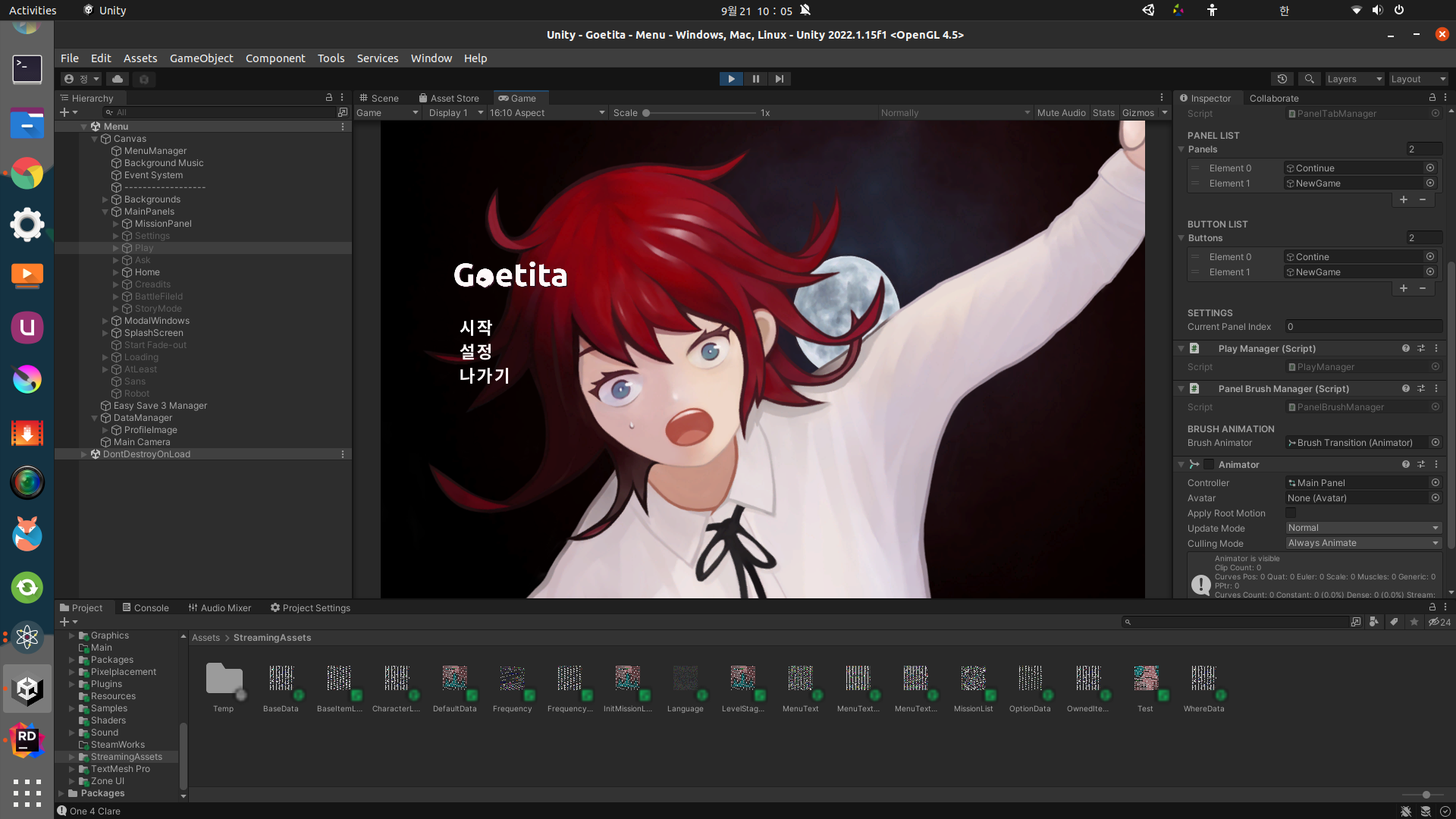Open the Component menu
The height and width of the screenshot is (819, 1456).
click(x=275, y=58)
